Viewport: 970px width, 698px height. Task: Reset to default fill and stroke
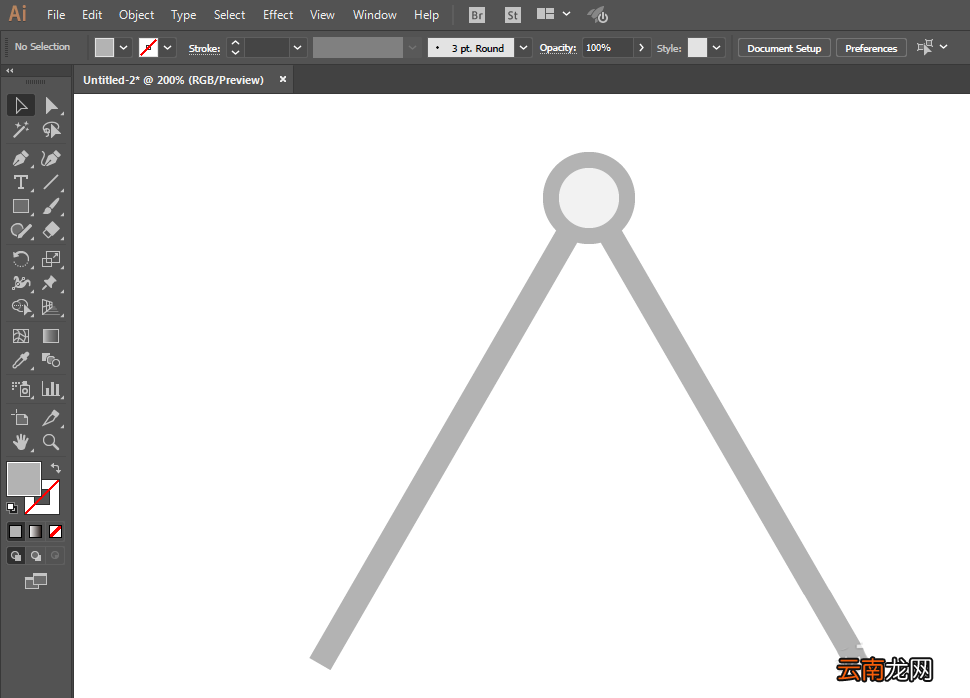click(12, 508)
